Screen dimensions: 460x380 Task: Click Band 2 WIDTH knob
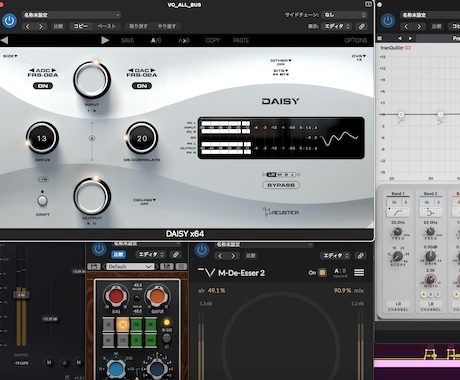pyautogui.click(x=430, y=279)
